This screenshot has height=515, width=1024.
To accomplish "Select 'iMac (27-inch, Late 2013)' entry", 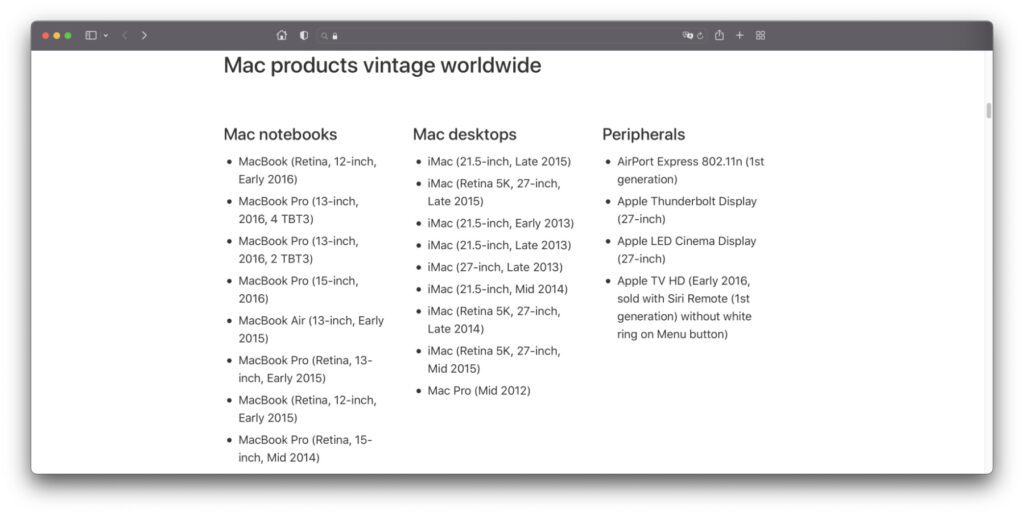I will point(495,267).
